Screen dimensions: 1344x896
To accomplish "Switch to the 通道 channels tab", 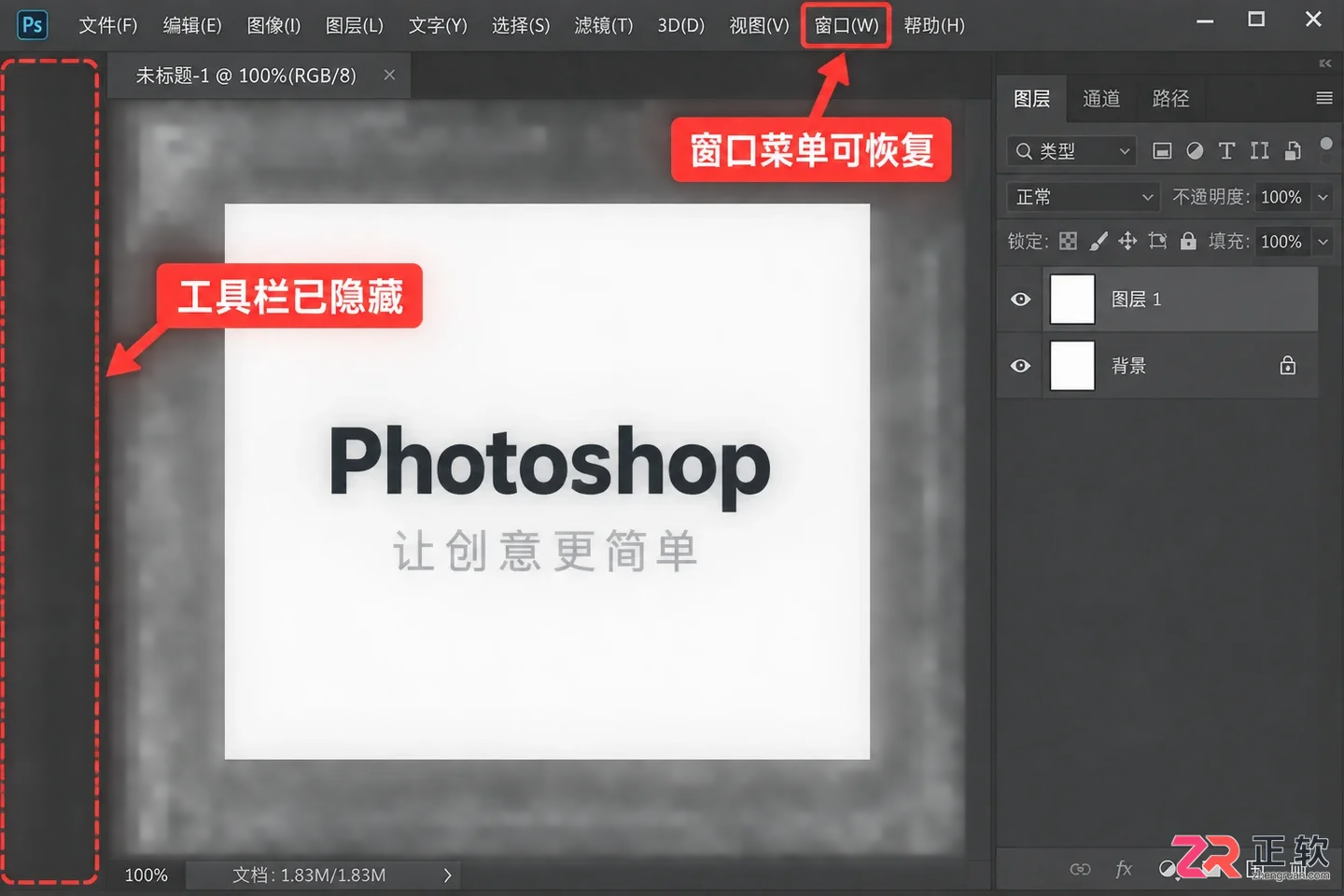I will [x=1101, y=99].
